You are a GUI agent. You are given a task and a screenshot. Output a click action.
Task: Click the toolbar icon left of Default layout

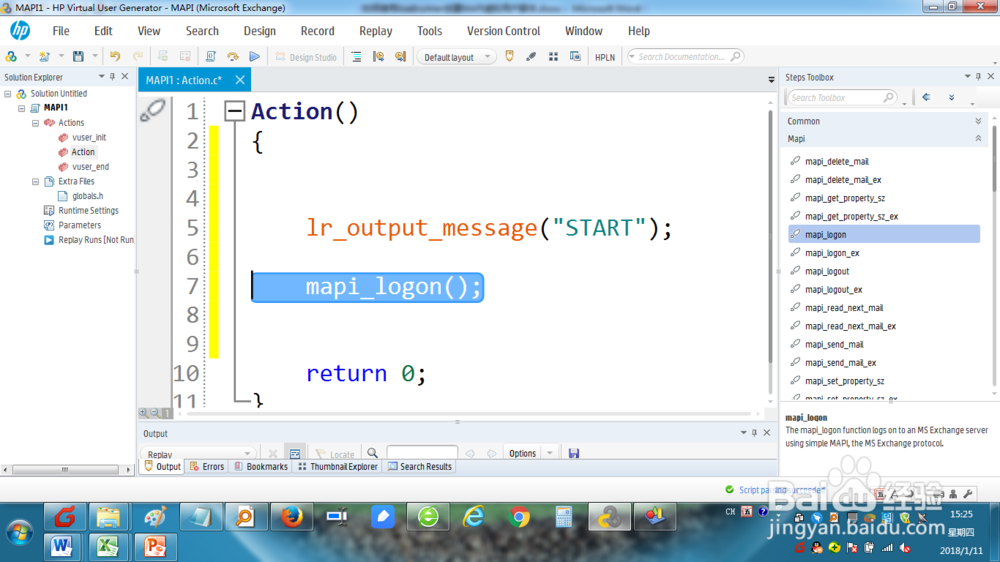tap(401, 56)
